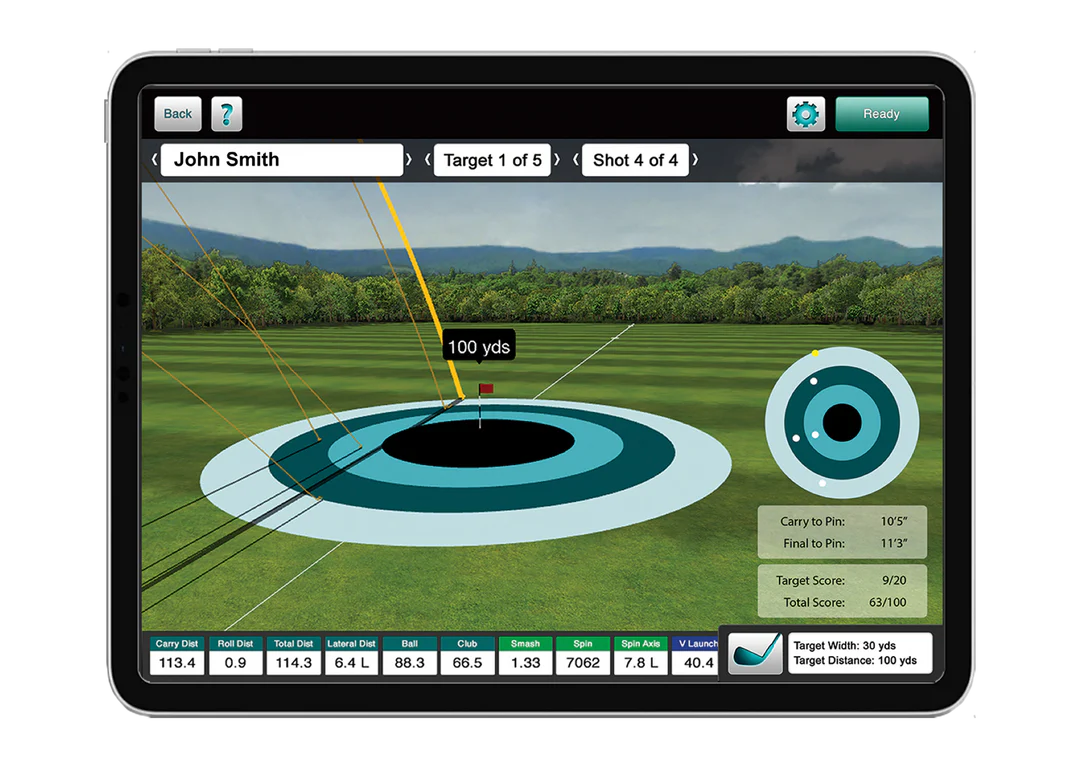Screen dimensions: 1080x766
Task: Click the John Smith name field
Action: coord(282,160)
